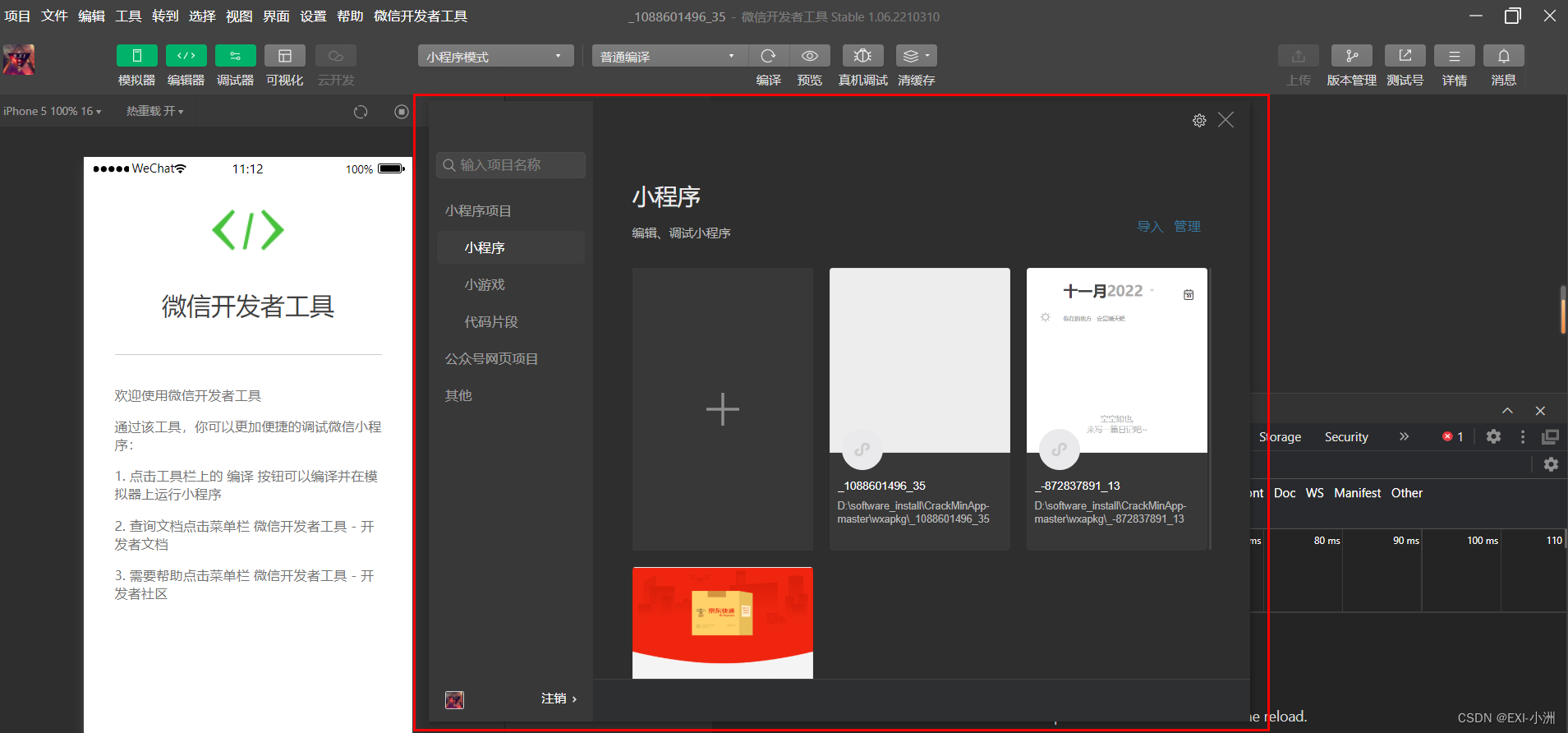Viewport: 1568px width, 733px height.
Task: Open the 微信开发者工具 menu
Action: (421, 16)
